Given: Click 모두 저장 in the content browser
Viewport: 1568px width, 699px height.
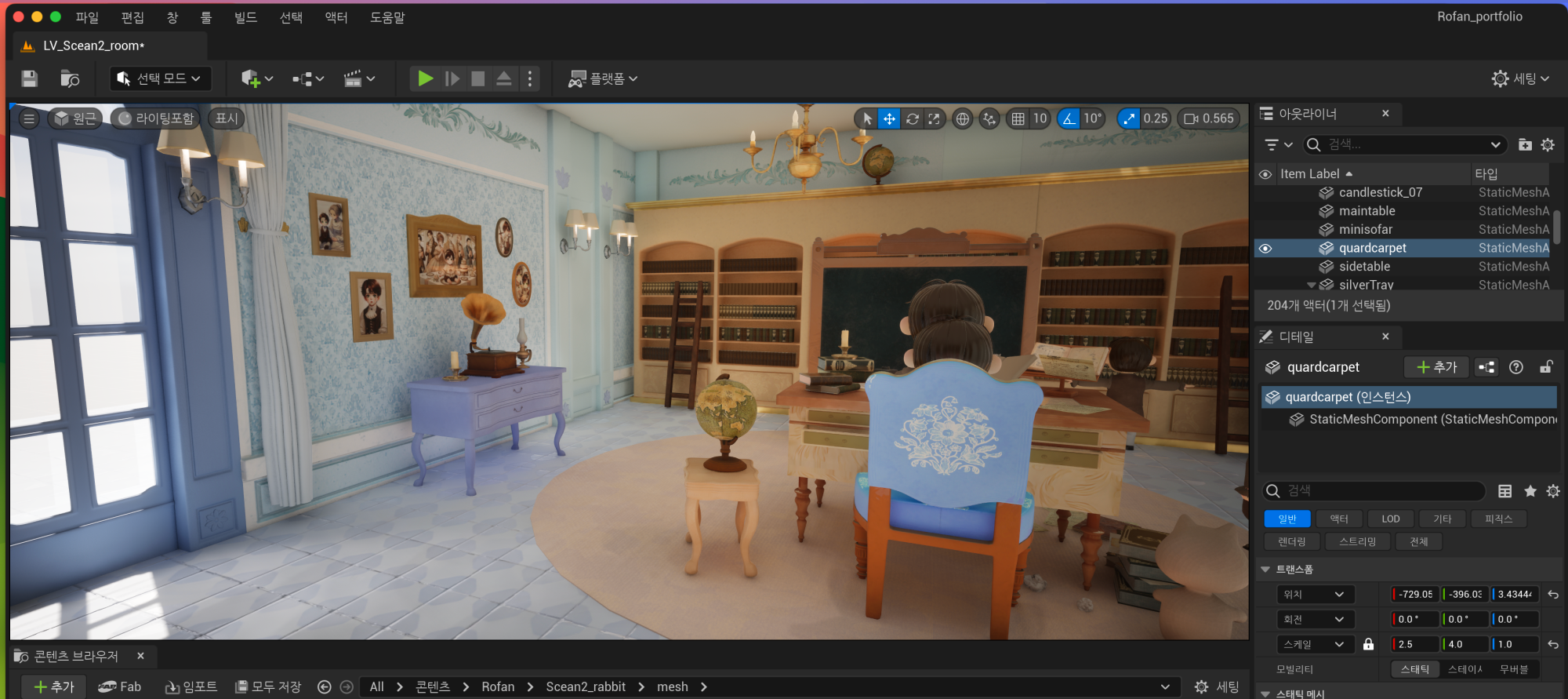Looking at the screenshot, I should 268,686.
